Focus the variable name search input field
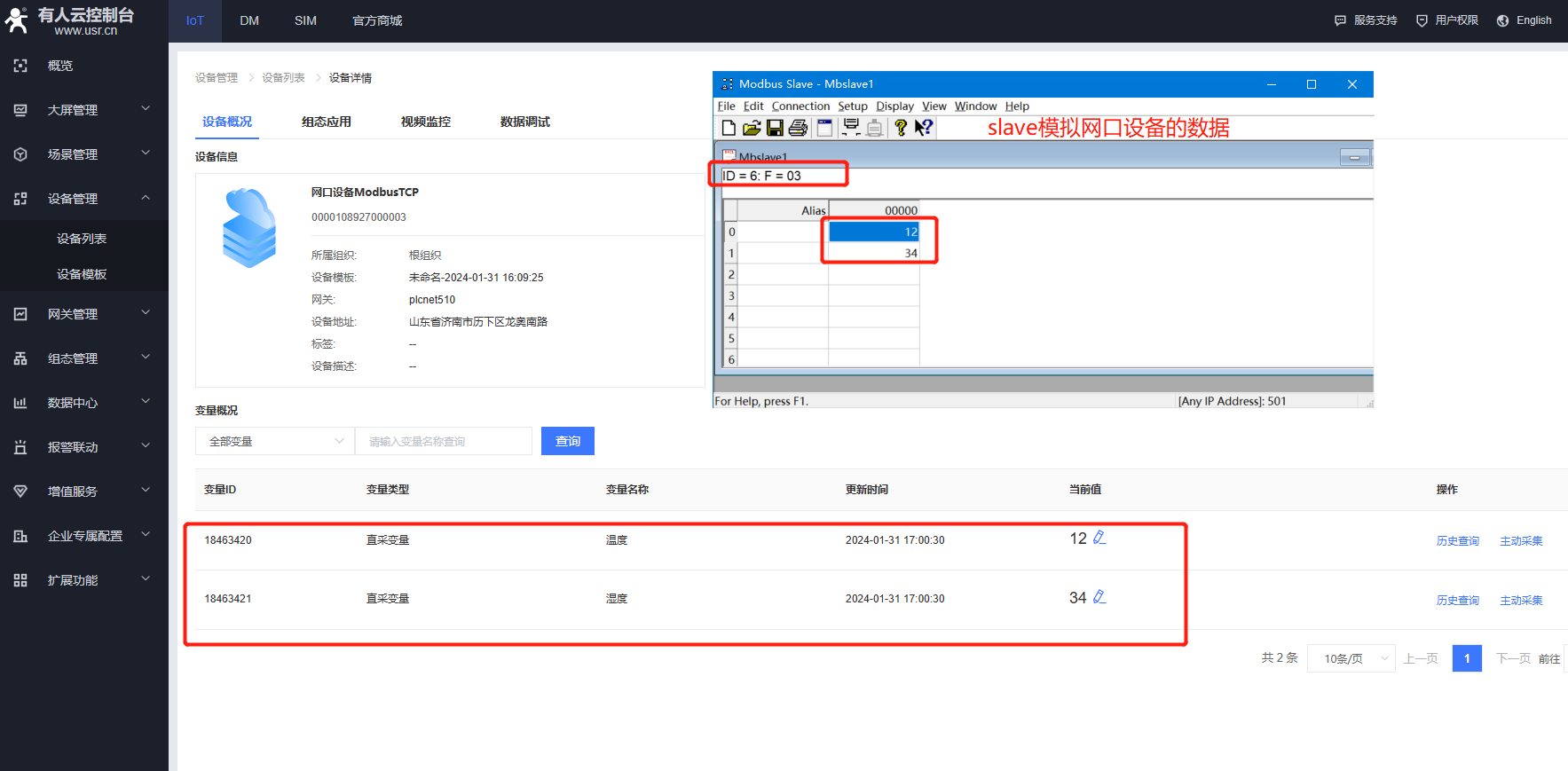The width and height of the screenshot is (1568, 771). [443, 441]
